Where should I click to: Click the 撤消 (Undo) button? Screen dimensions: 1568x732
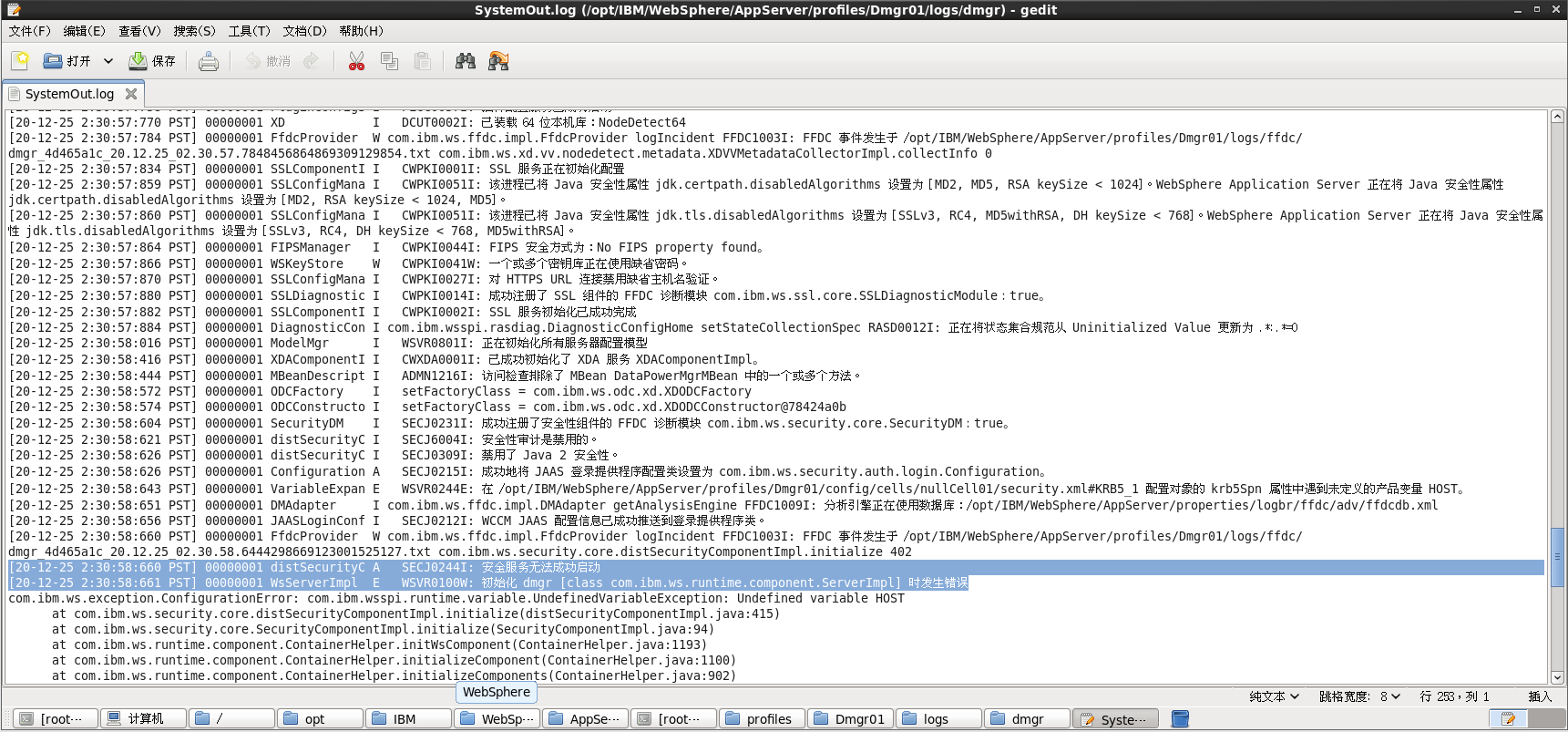[268, 61]
